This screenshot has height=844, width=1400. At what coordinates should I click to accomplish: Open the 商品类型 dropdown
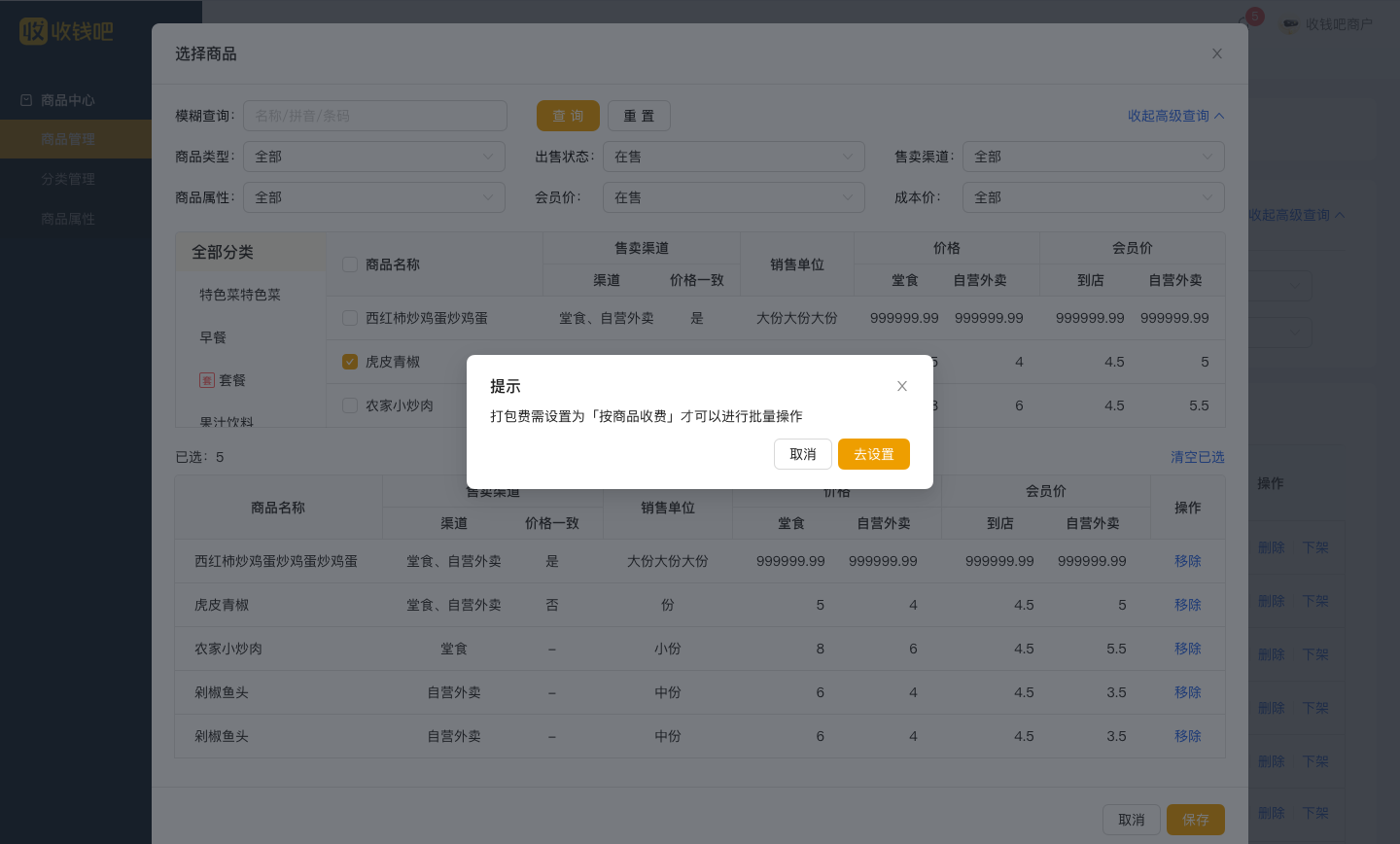(374, 157)
